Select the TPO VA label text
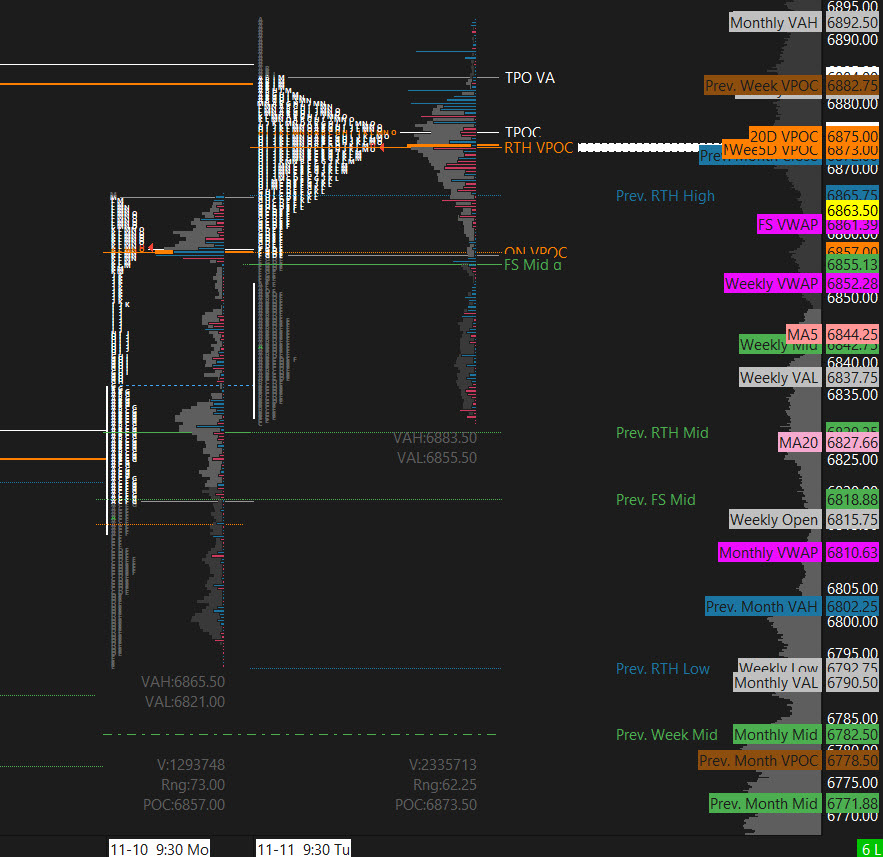 point(529,78)
